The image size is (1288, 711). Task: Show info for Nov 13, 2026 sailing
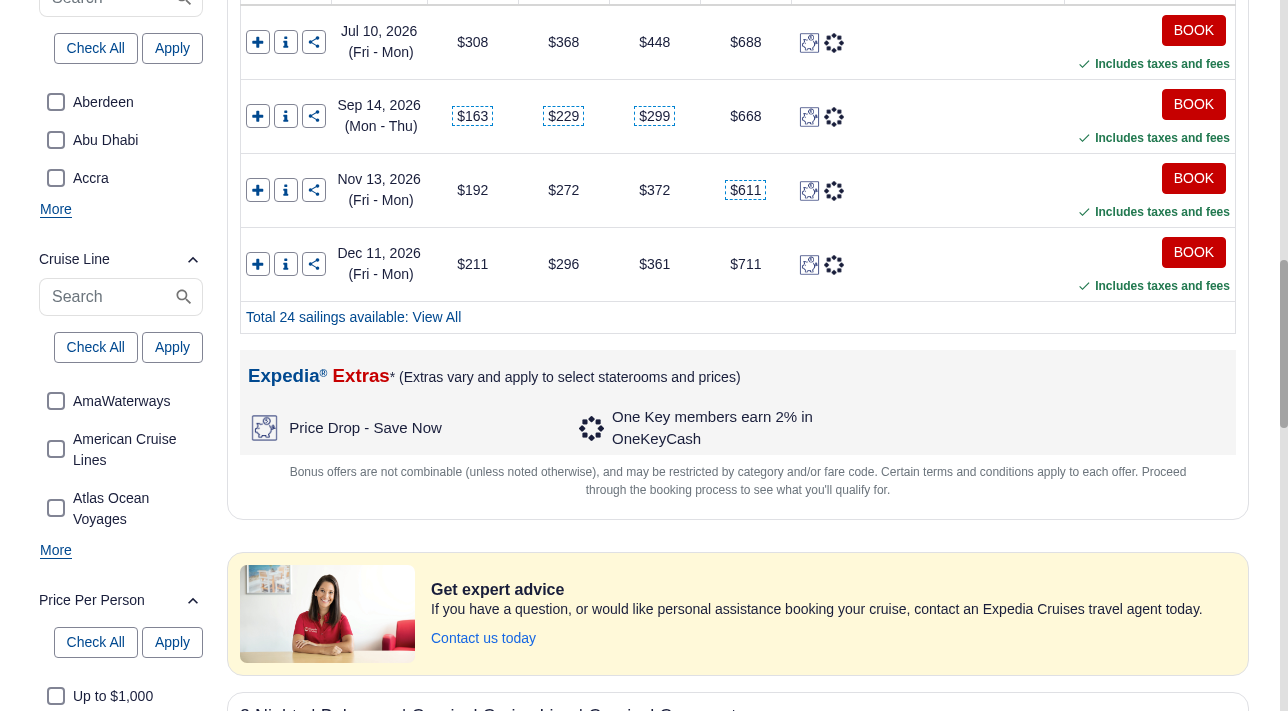pos(286,190)
